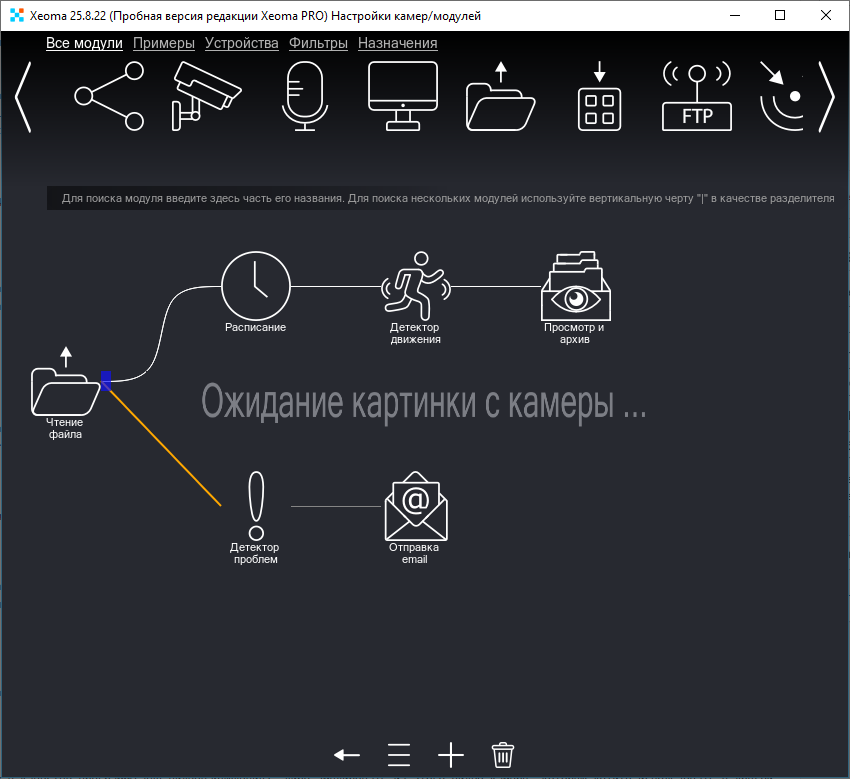
Task: Switch to the Примеры tab
Action: click(163, 43)
